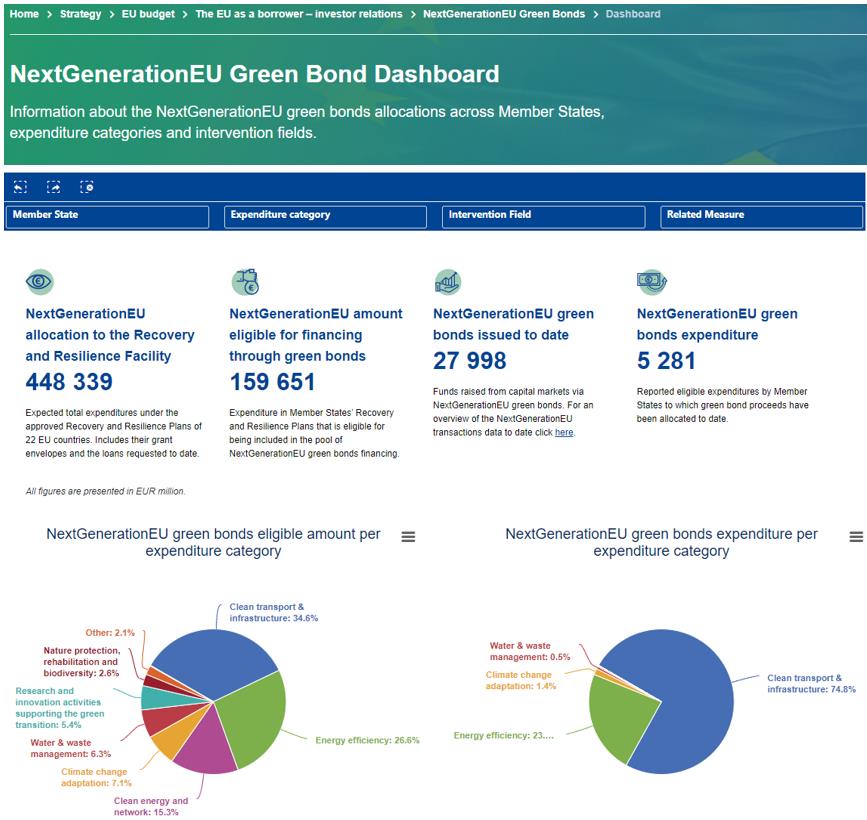Click the clear all selections icon
Image resolution: width=867 pixels, height=820 pixels.
87,187
